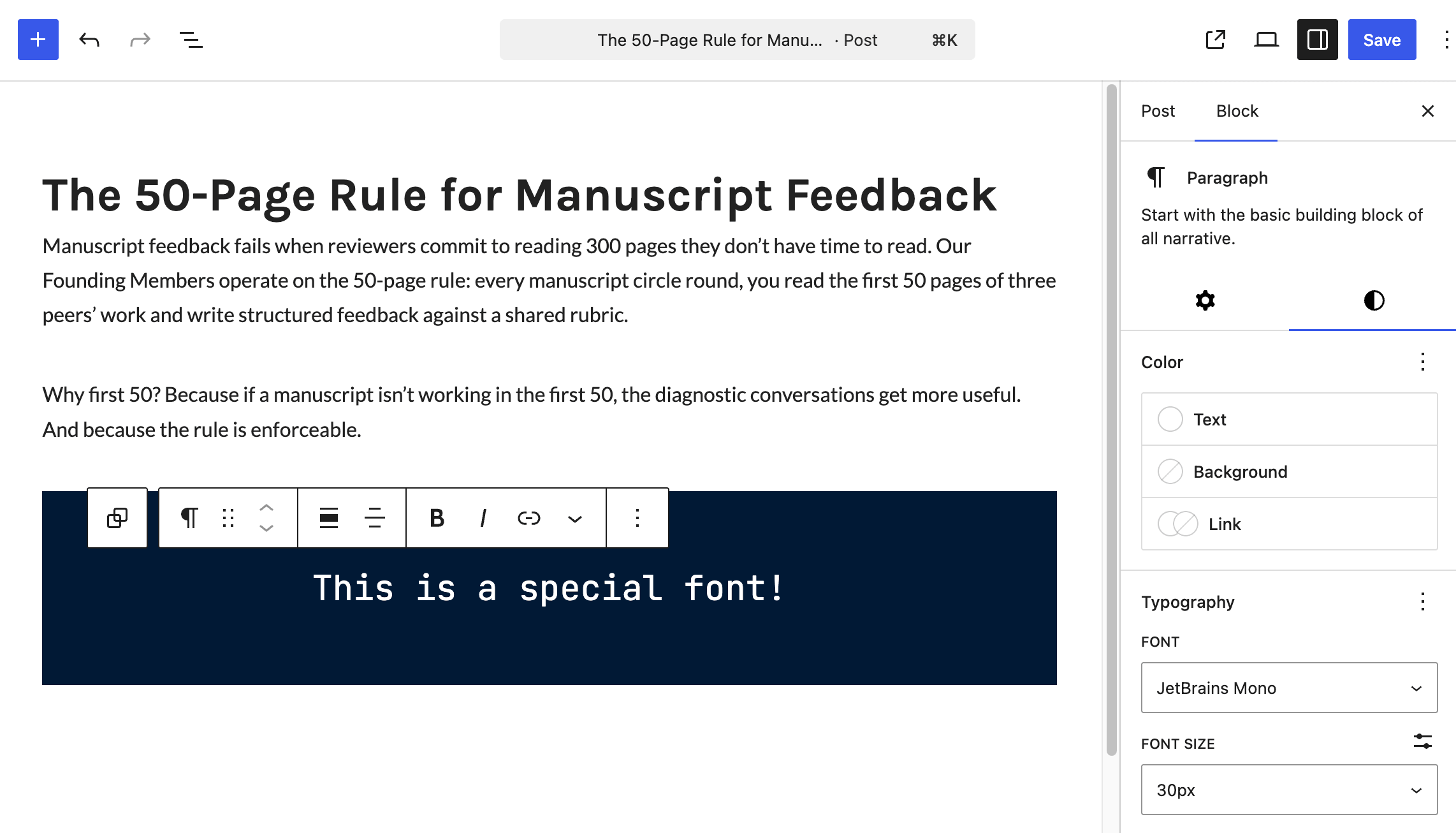Open the device preview options
The height and width of the screenshot is (833, 1456).
click(1267, 40)
